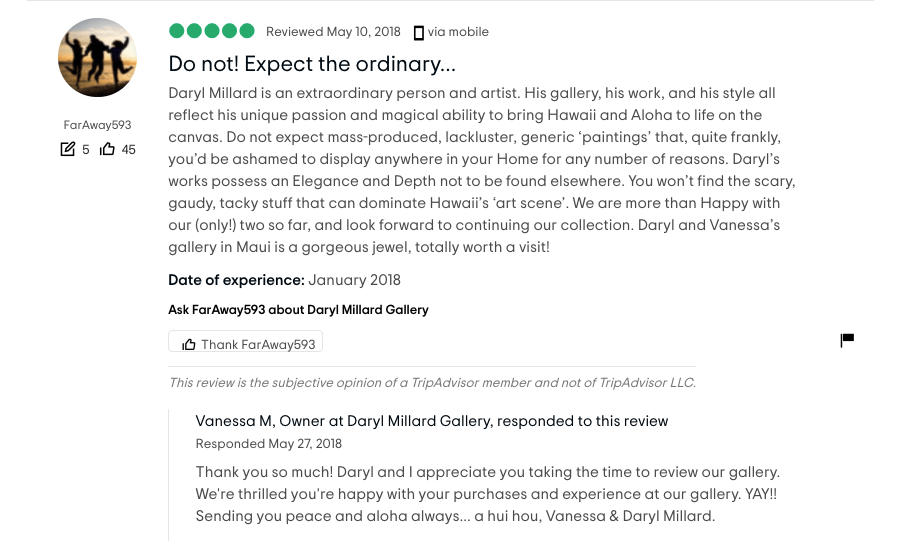This screenshot has width=901, height=541.
Task: Click the contributions pencil icon
Action: pyautogui.click(x=68, y=150)
